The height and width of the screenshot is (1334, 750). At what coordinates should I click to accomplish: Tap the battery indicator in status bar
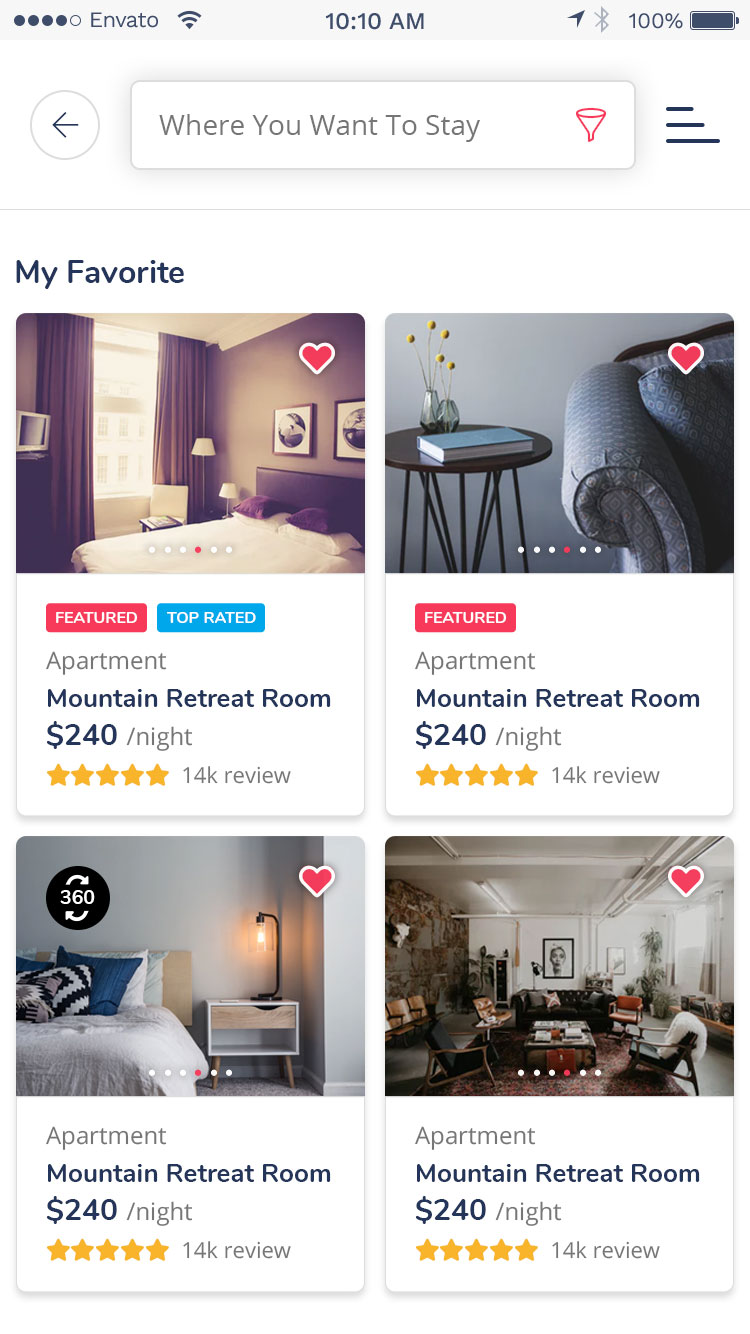point(714,20)
